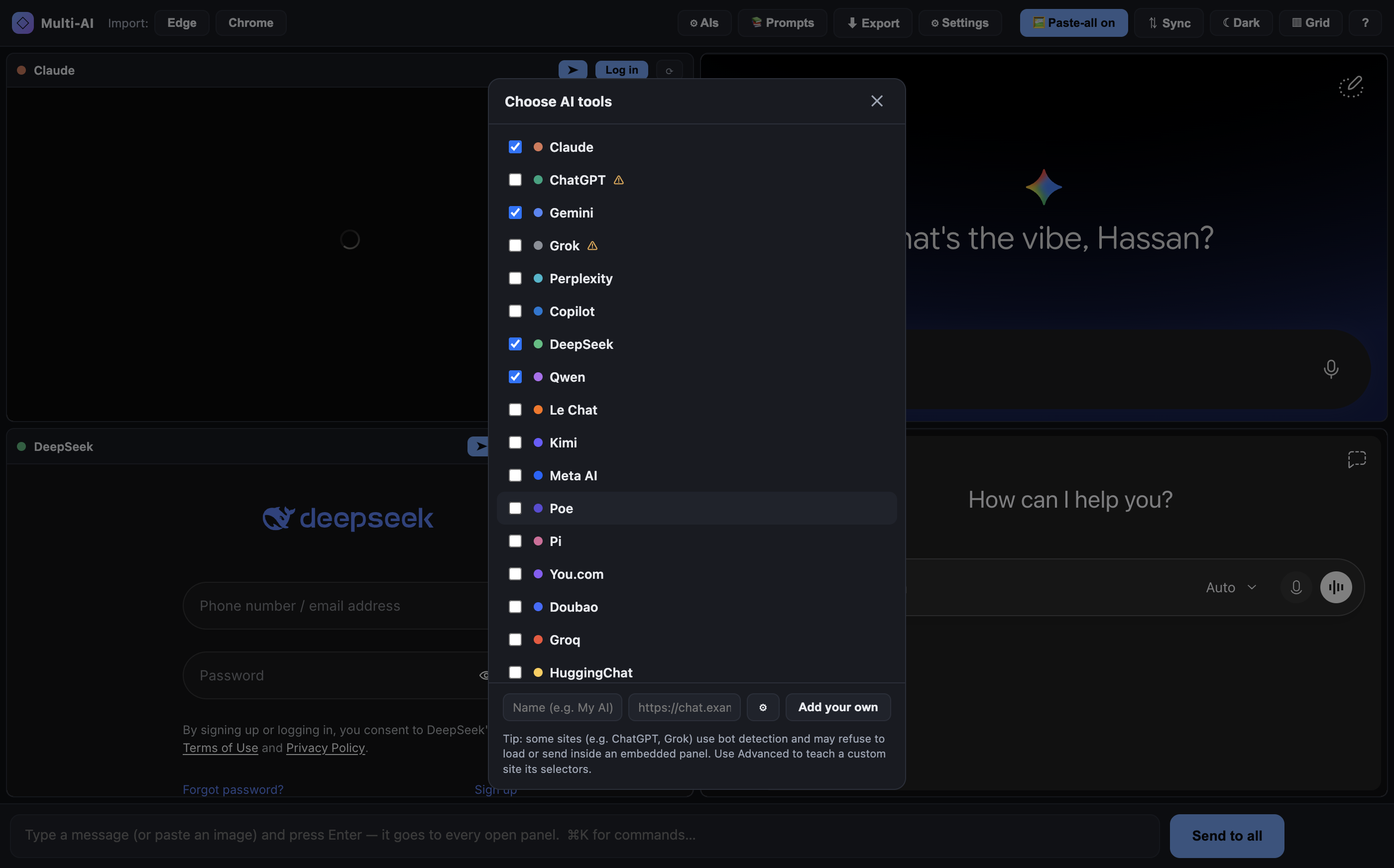Open the Terms of Use link
This screenshot has width=1394, height=868.
(220, 748)
